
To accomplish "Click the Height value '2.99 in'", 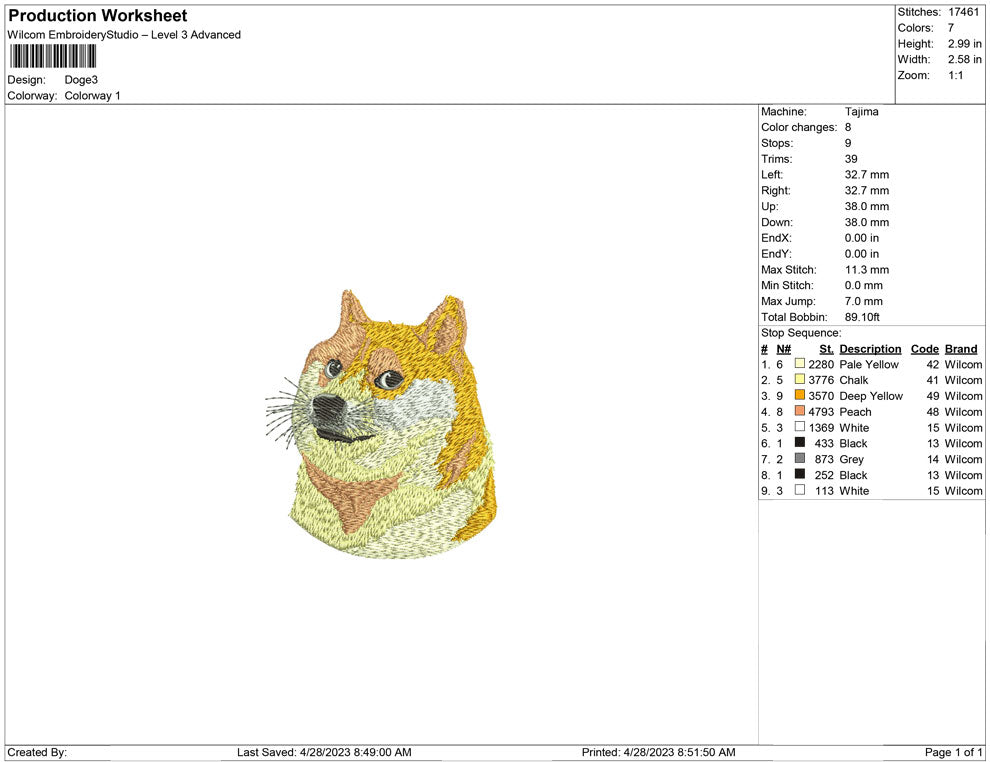I will (x=965, y=44).
